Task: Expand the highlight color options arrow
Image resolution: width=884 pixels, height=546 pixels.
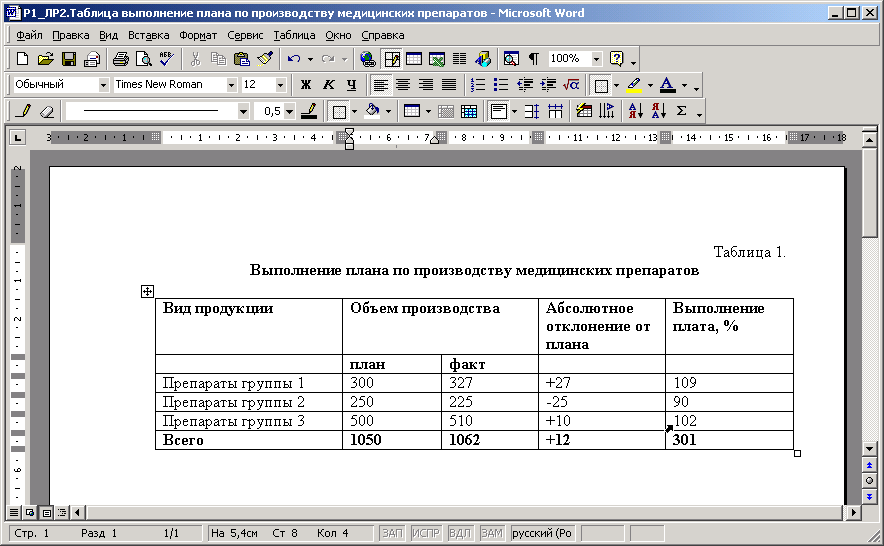Action: pyautogui.click(x=650, y=85)
